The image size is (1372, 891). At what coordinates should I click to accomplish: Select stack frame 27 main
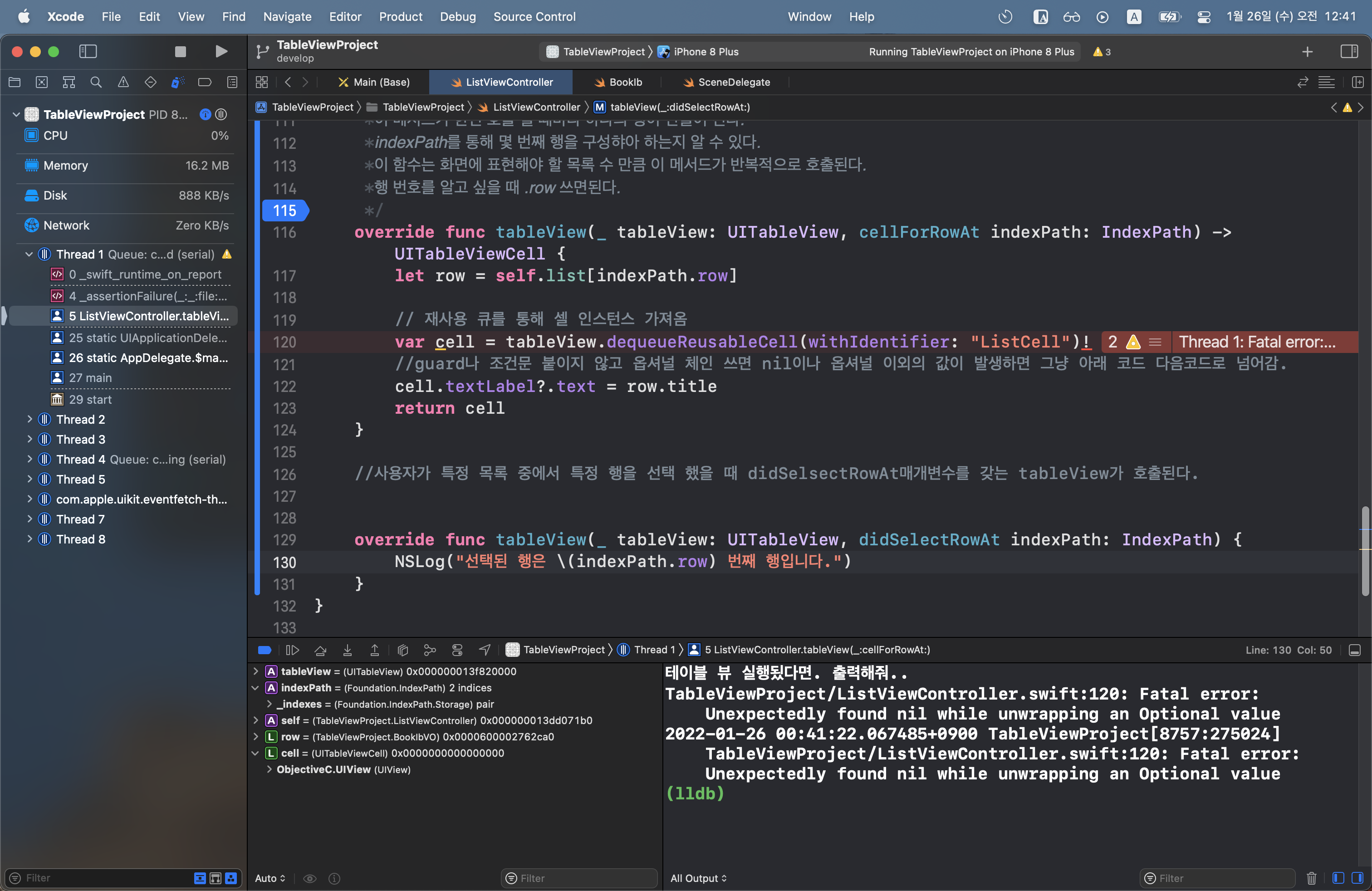(x=90, y=377)
